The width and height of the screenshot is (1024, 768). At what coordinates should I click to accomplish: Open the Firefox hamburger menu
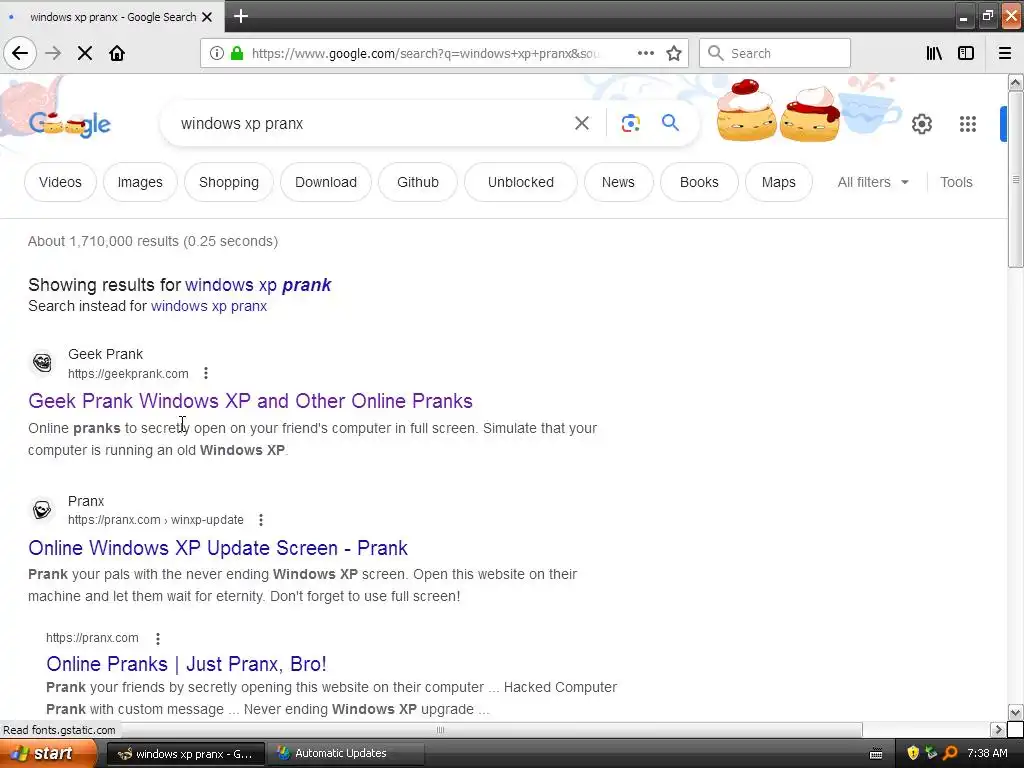point(1005,53)
